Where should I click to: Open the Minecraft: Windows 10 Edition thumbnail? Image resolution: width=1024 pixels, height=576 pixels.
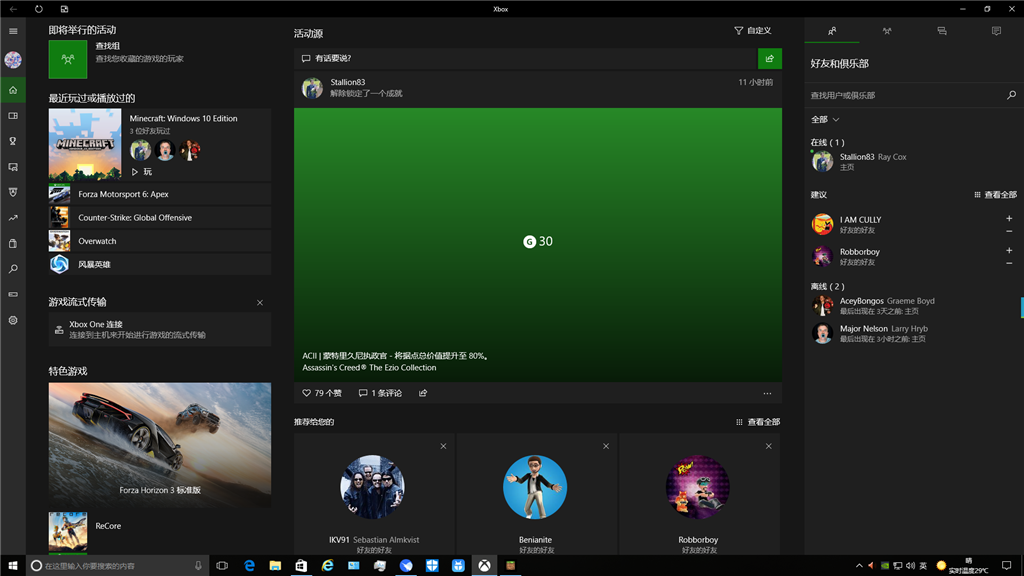[x=85, y=144]
